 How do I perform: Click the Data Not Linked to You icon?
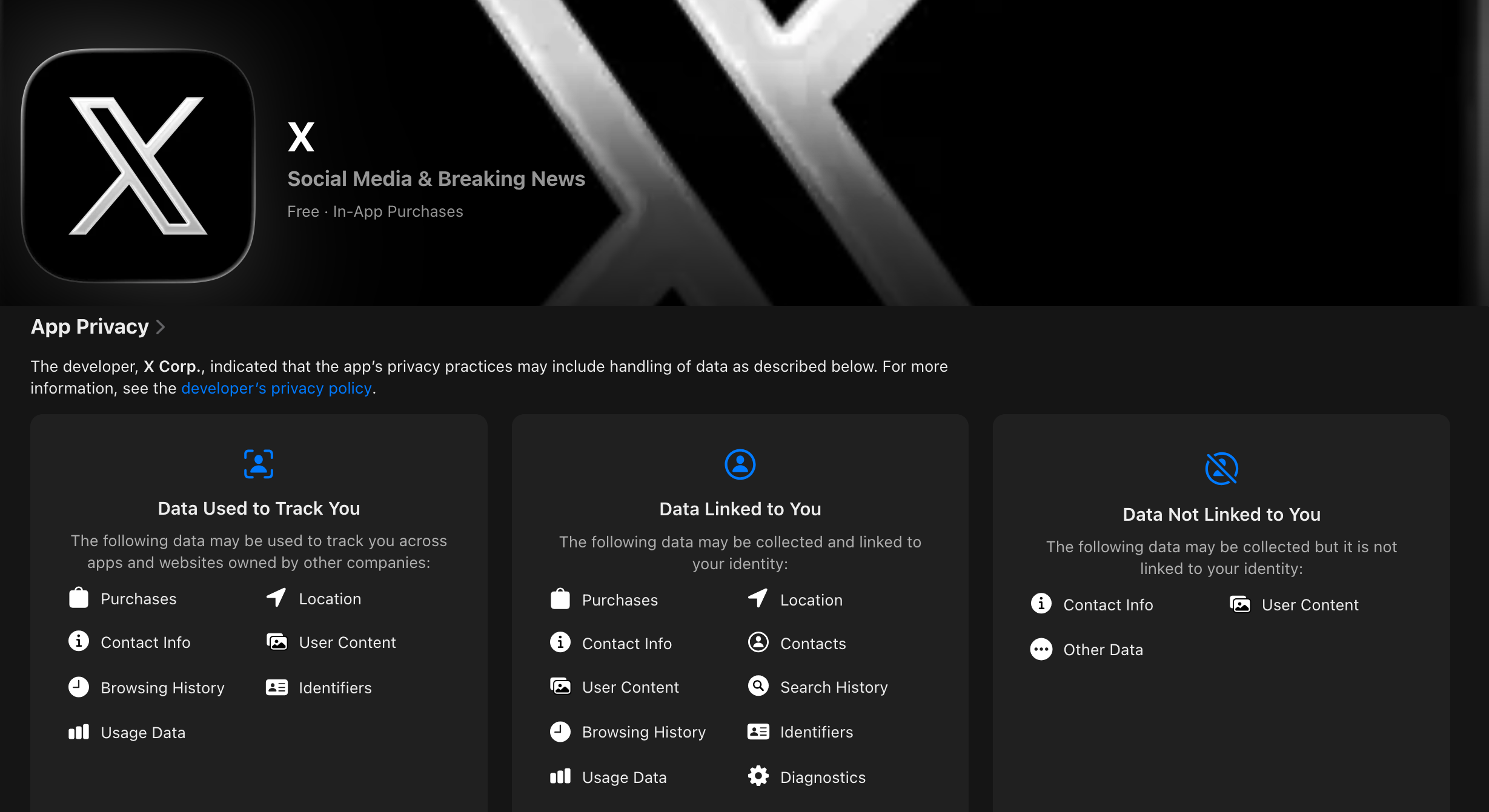(1221, 469)
